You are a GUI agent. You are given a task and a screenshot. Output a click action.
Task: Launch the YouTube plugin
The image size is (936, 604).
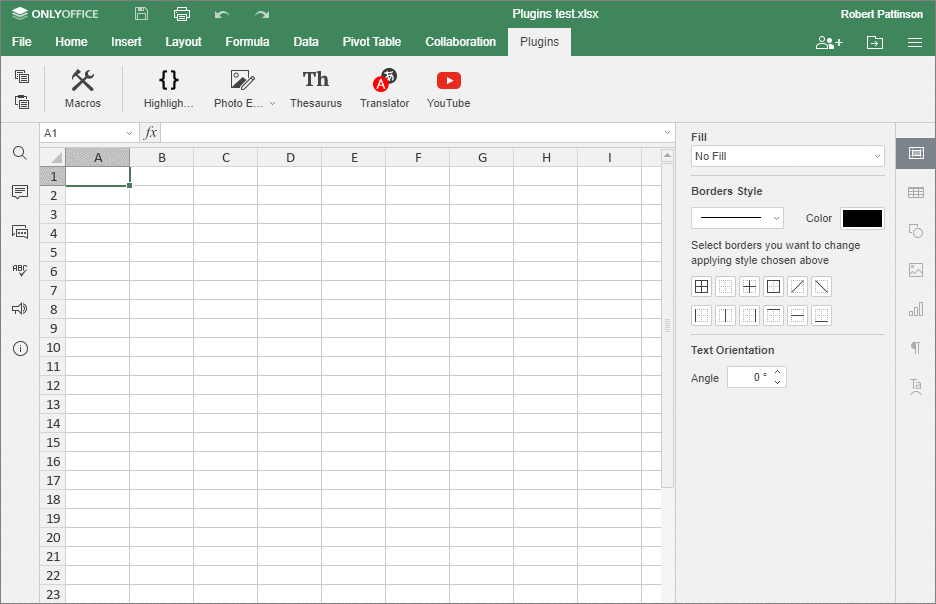coord(448,89)
